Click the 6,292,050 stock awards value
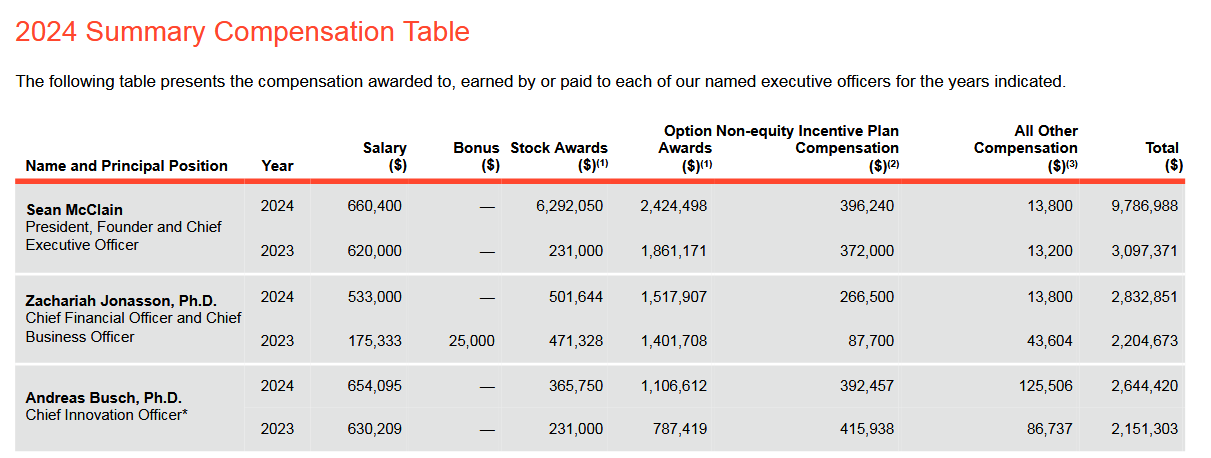The image size is (1211, 458). pyautogui.click(x=569, y=206)
